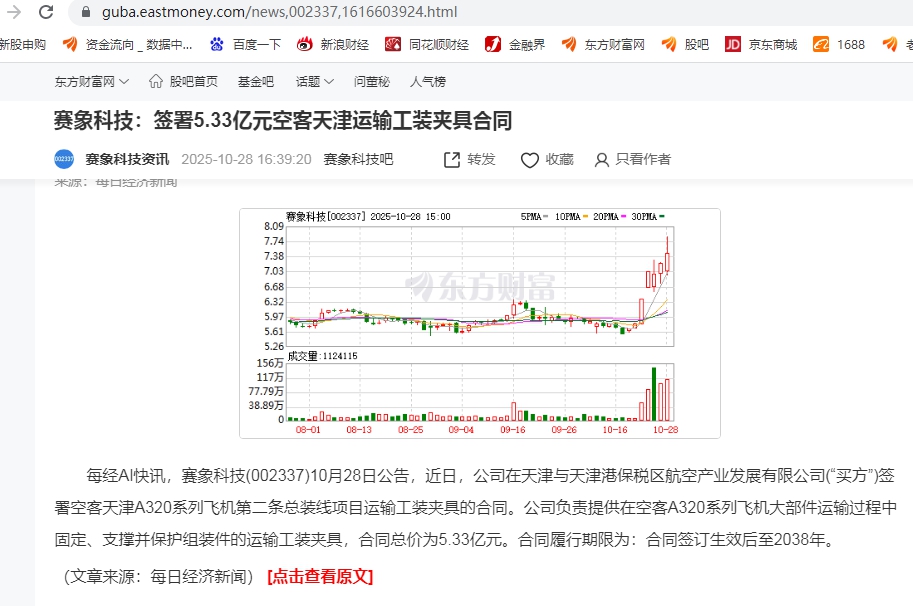The width and height of the screenshot is (913, 606).
Task: Open the 百度一下 bookmark
Action: [x=257, y=45]
